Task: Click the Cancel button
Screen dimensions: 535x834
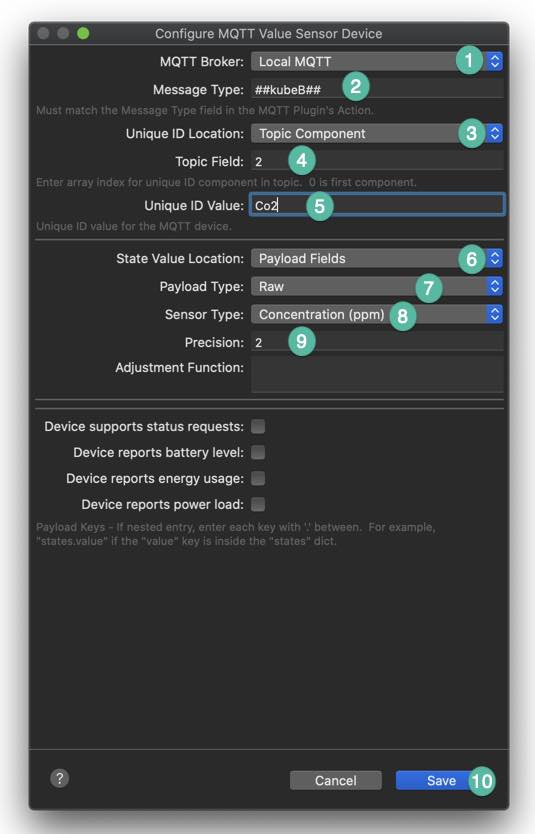Action: 336,780
